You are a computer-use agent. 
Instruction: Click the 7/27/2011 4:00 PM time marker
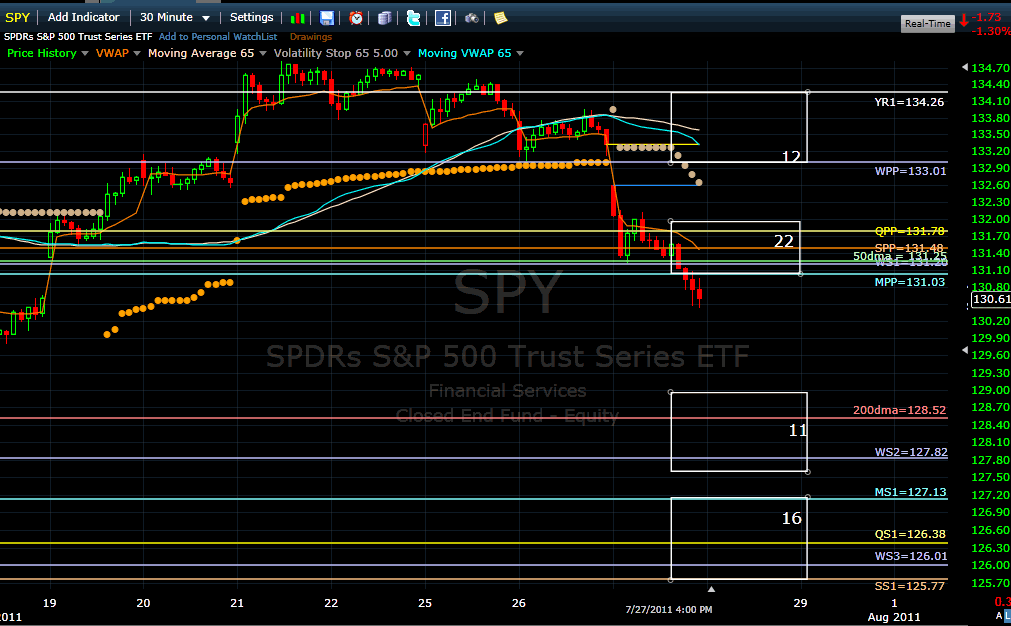(x=669, y=609)
